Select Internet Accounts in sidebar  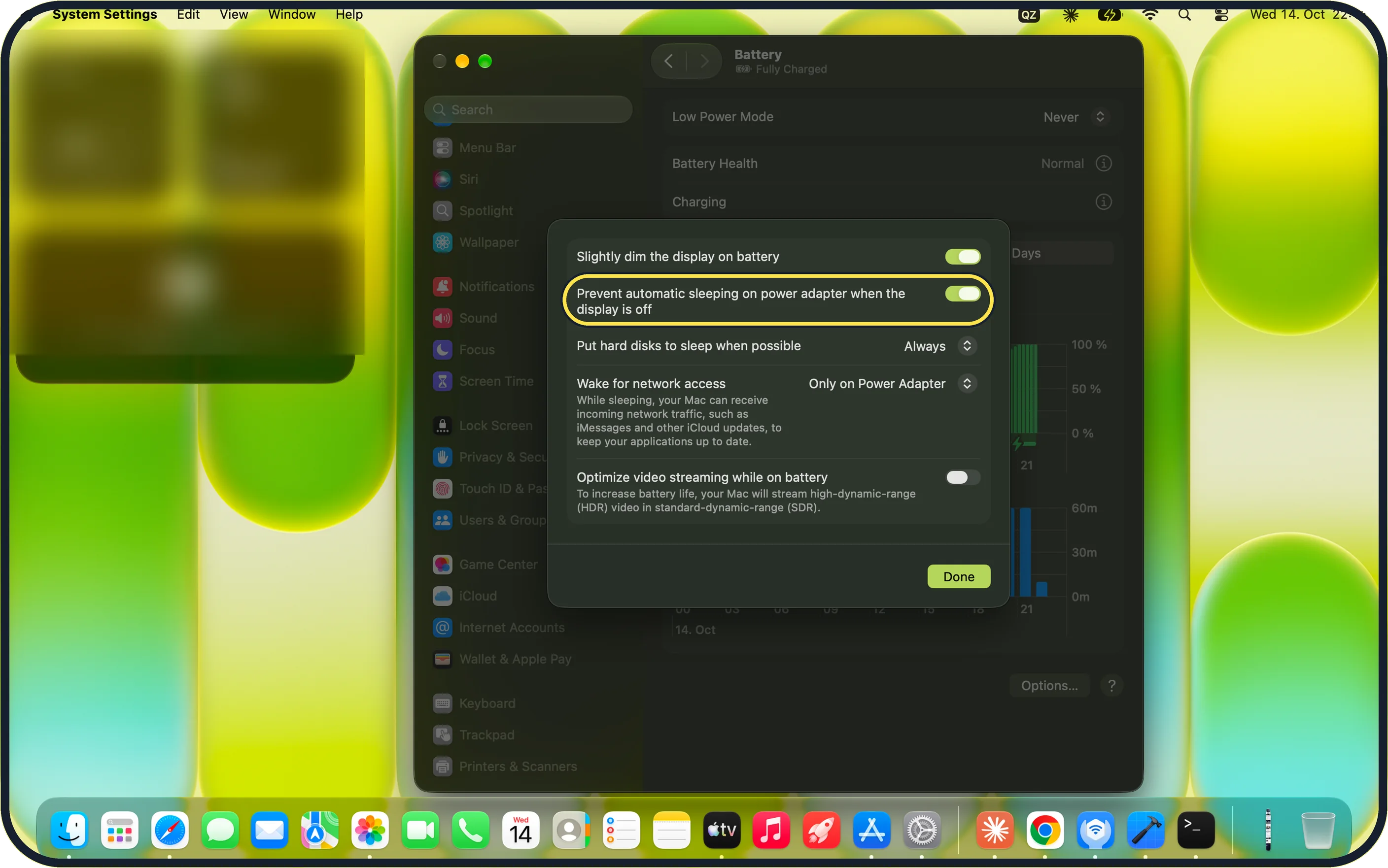tap(498, 628)
